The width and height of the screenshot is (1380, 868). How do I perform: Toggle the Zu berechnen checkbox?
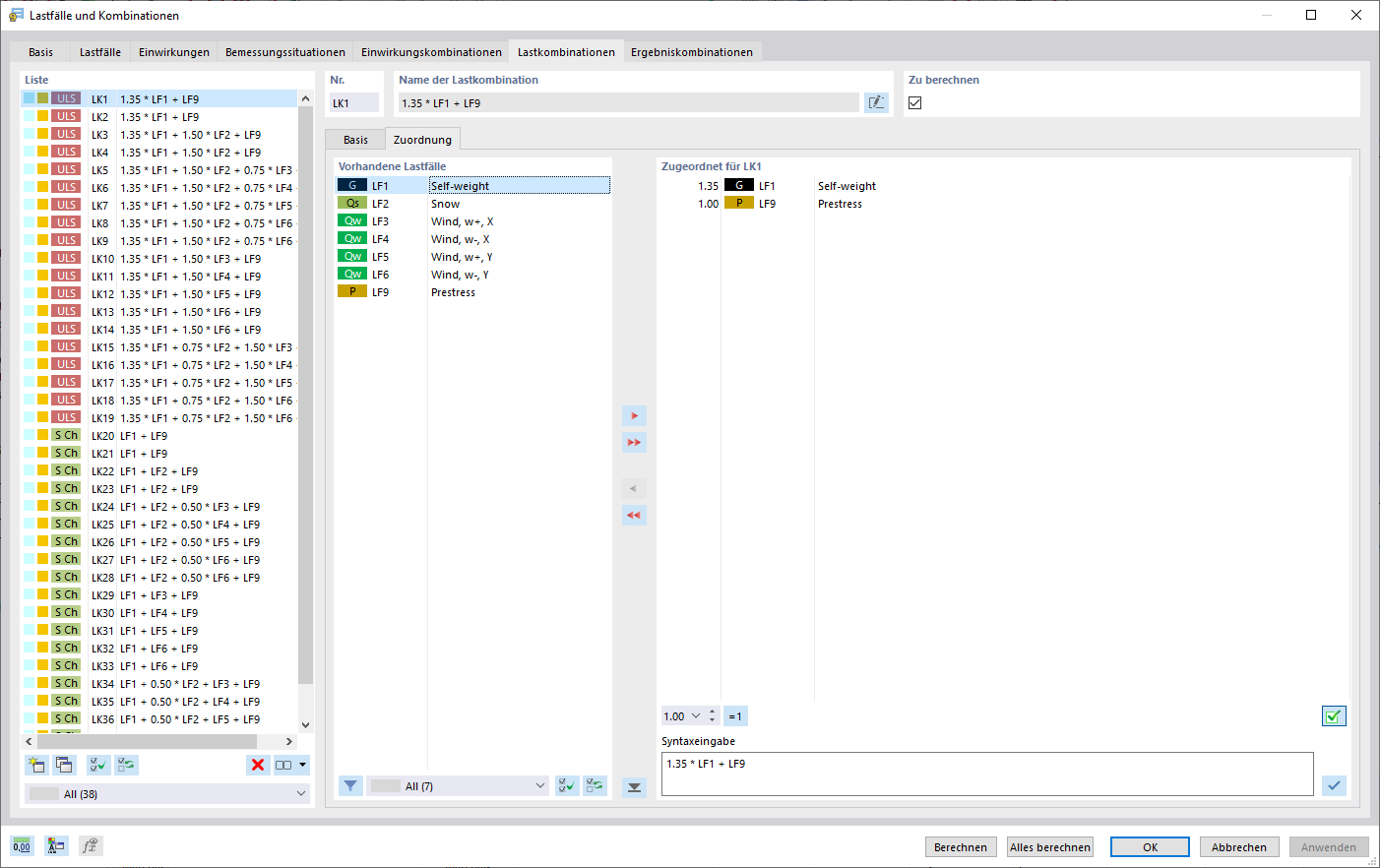pyautogui.click(x=915, y=102)
